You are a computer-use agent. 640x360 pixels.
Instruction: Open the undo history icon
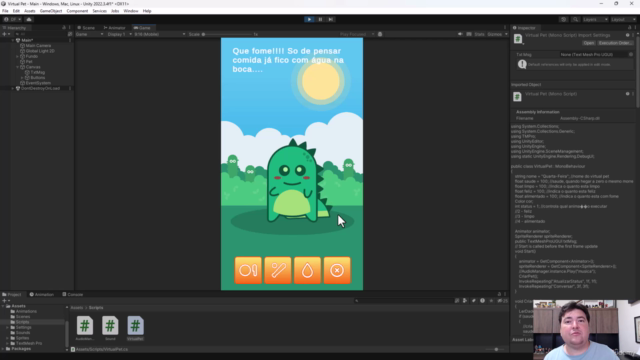(564, 19)
